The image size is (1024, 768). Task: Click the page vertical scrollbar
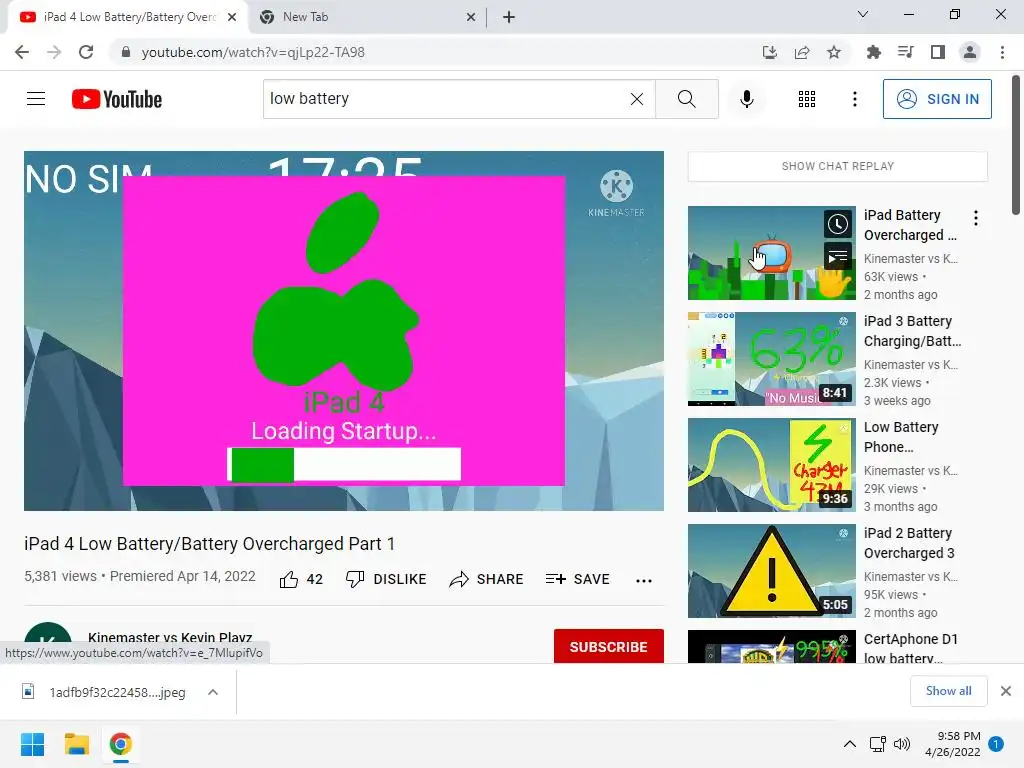(x=1016, y=146)
